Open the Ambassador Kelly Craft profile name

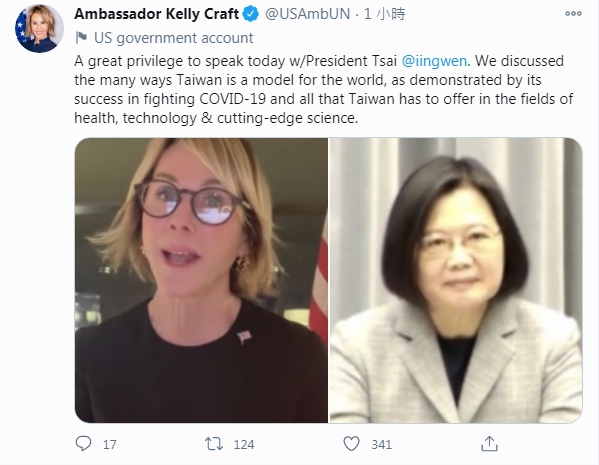(x=157, y=14)
